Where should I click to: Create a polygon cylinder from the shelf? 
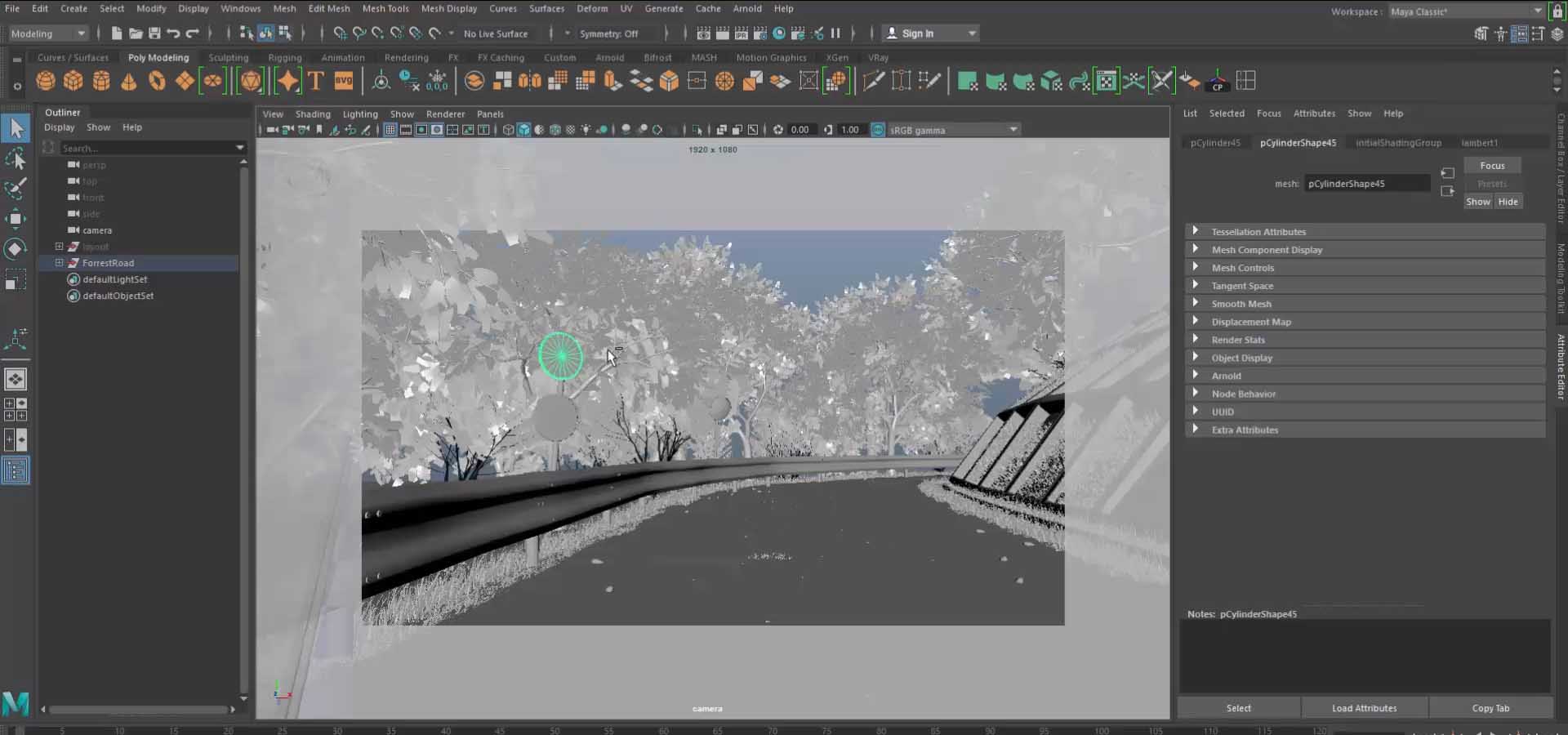pos(100,80)
